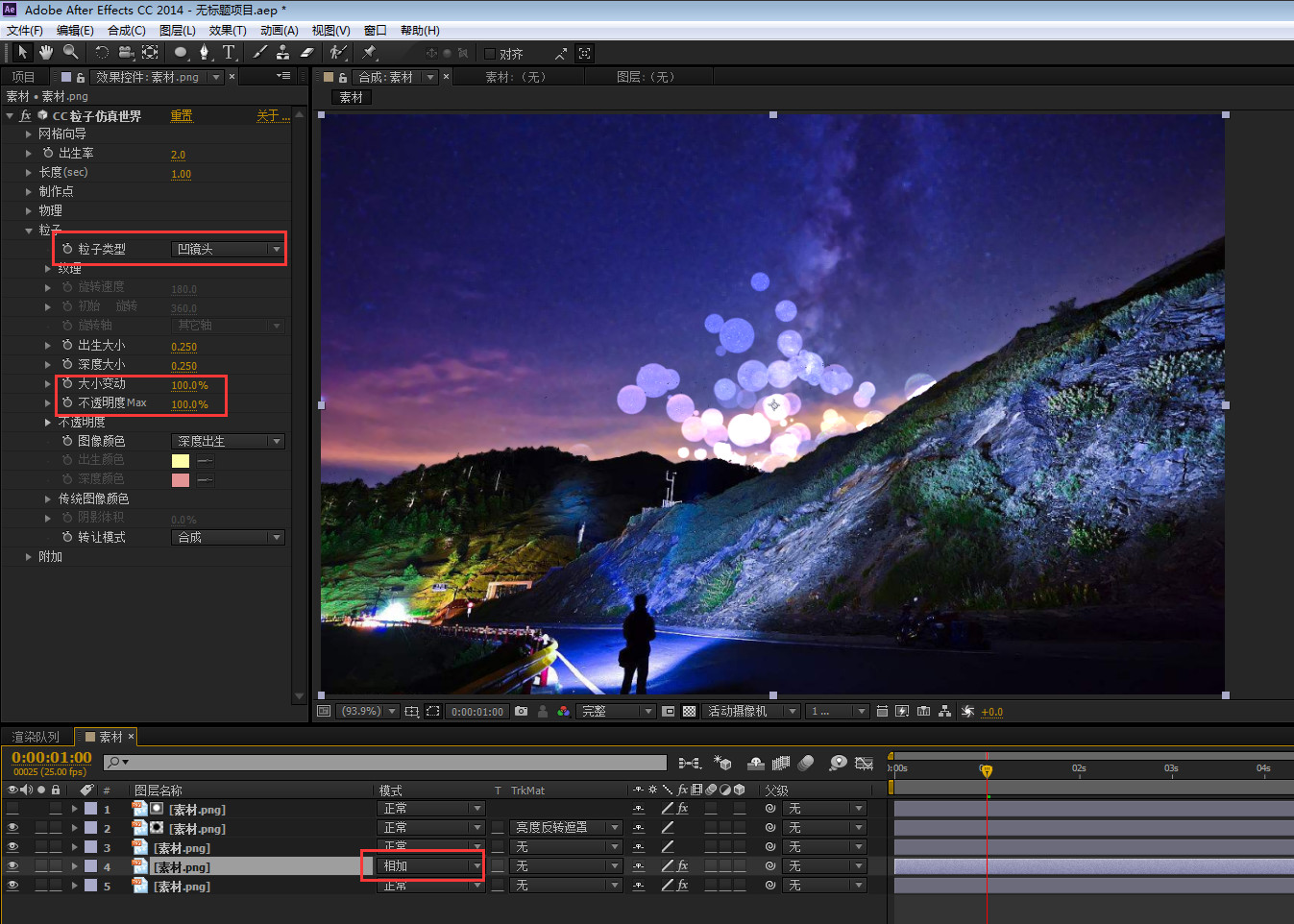Click the Draft 3D cube icon

coord(723,763)
